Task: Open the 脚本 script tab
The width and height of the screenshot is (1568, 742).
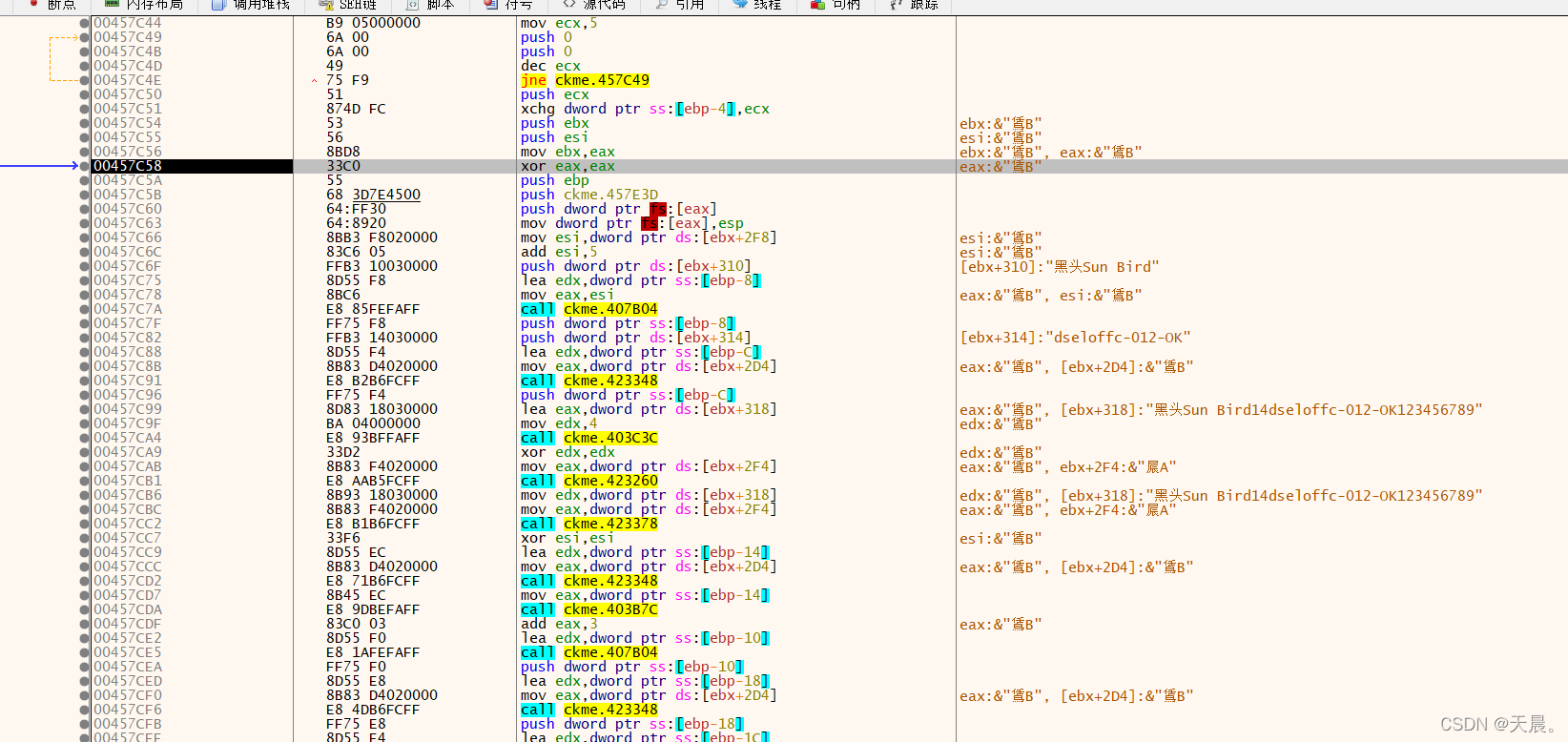Action: [429, 5]
